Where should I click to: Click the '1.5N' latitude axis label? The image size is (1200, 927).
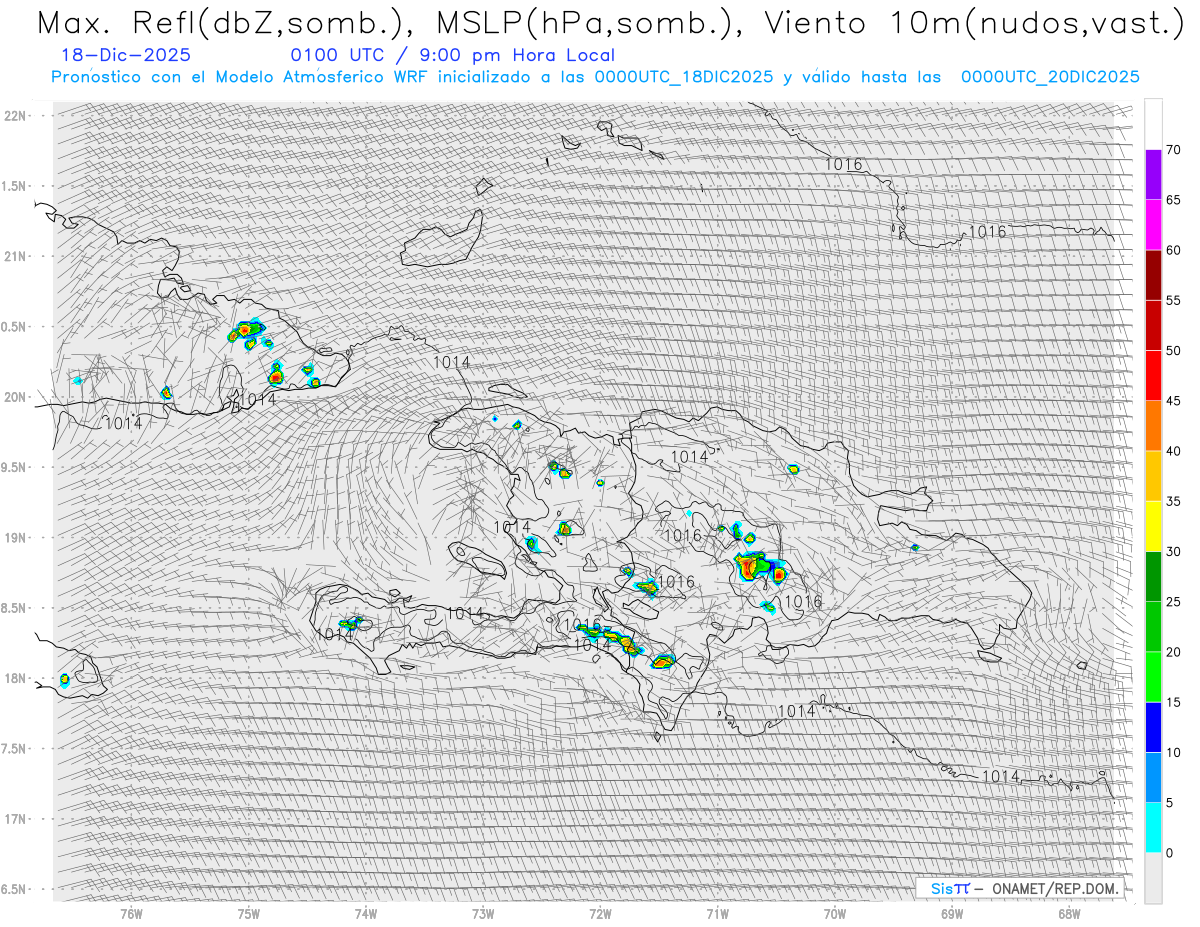pyautogui.click(x=15, y=186)
